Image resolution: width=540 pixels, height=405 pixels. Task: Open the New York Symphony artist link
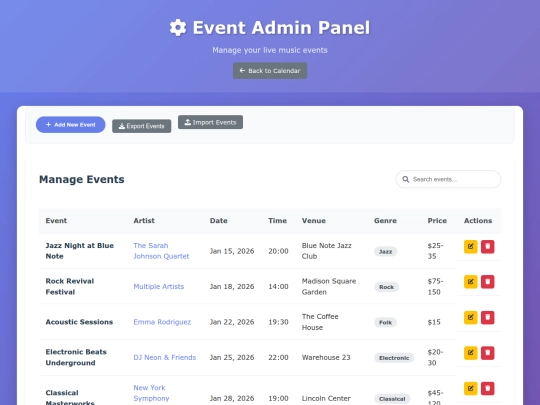(x=151, y=393)
